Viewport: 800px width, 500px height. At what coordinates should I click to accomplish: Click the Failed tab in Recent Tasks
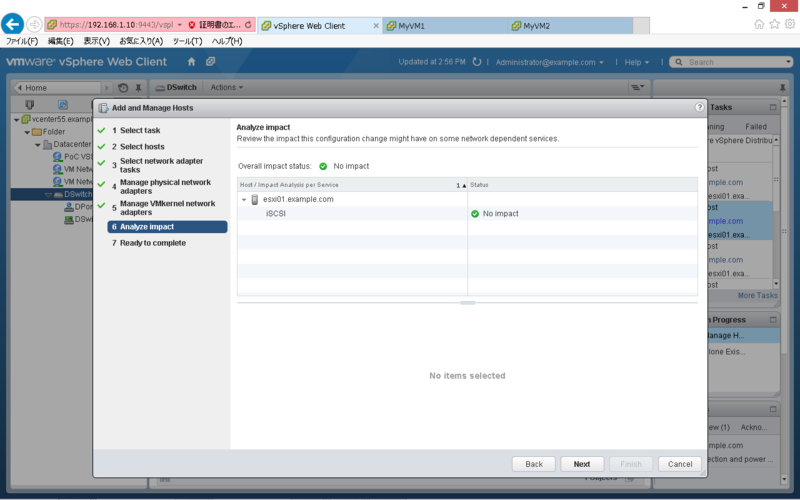point(756,127)
